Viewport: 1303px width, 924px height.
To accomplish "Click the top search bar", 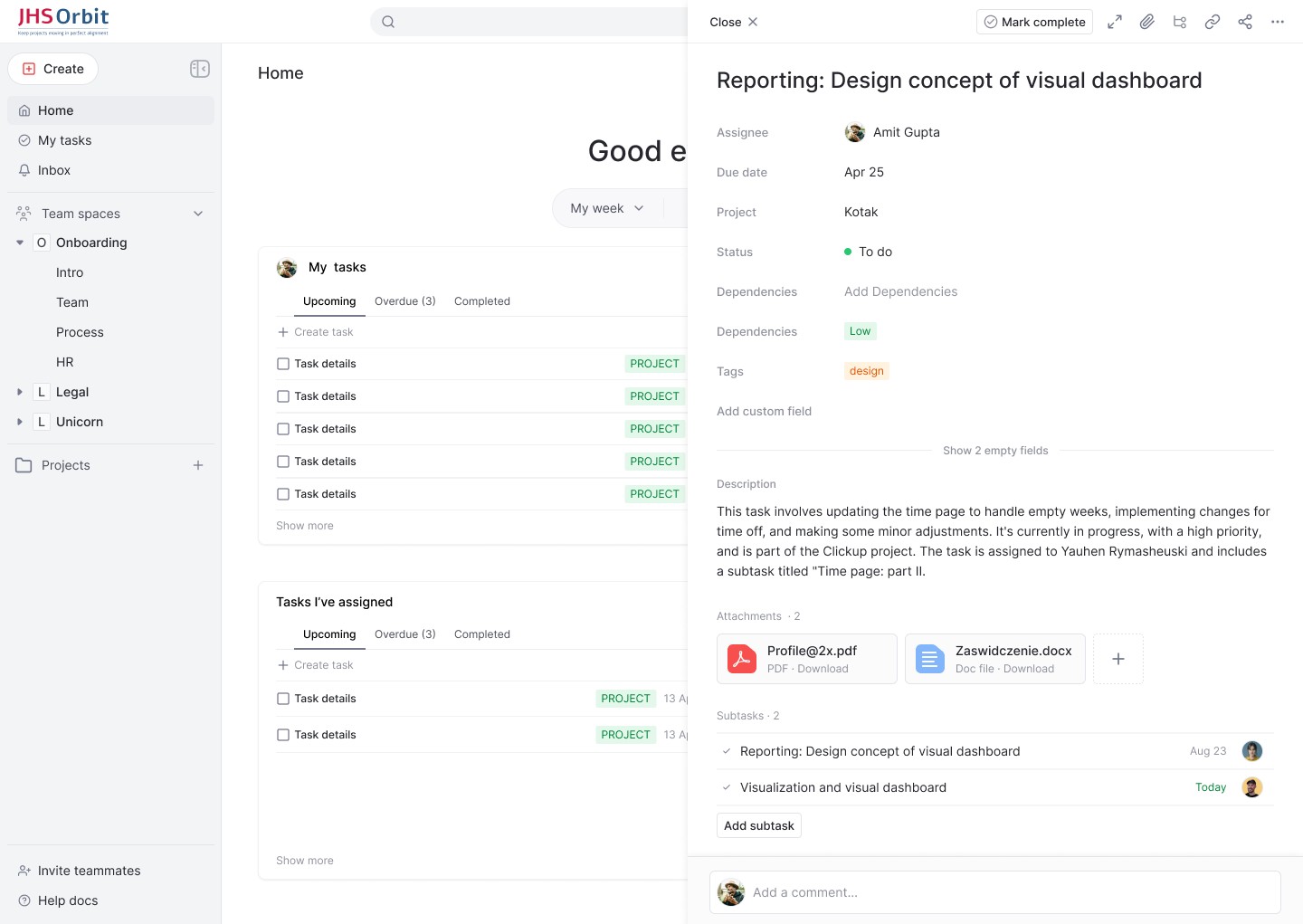I will click(x=529, y=22).
